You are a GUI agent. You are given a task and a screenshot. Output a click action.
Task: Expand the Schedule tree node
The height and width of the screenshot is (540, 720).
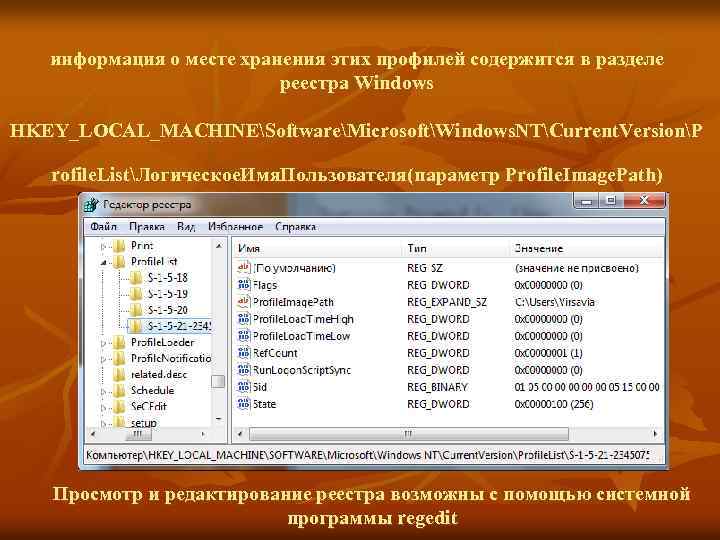(103, 392)
